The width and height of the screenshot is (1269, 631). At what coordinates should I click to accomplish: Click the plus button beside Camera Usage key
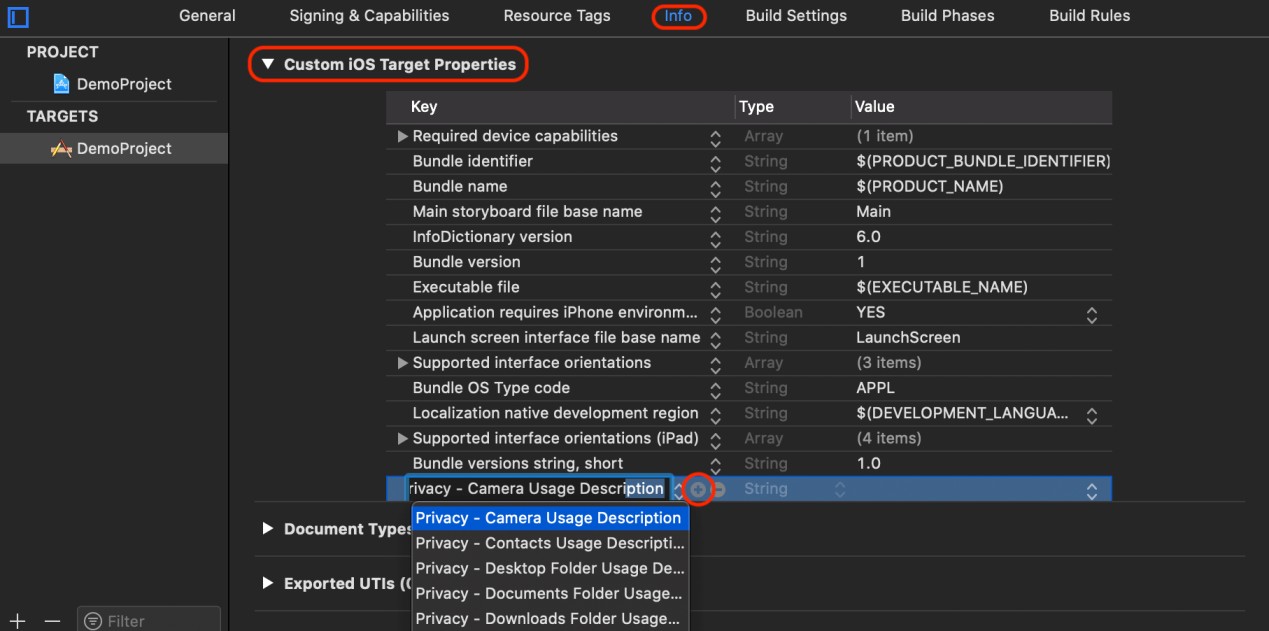tap(698, 489)
